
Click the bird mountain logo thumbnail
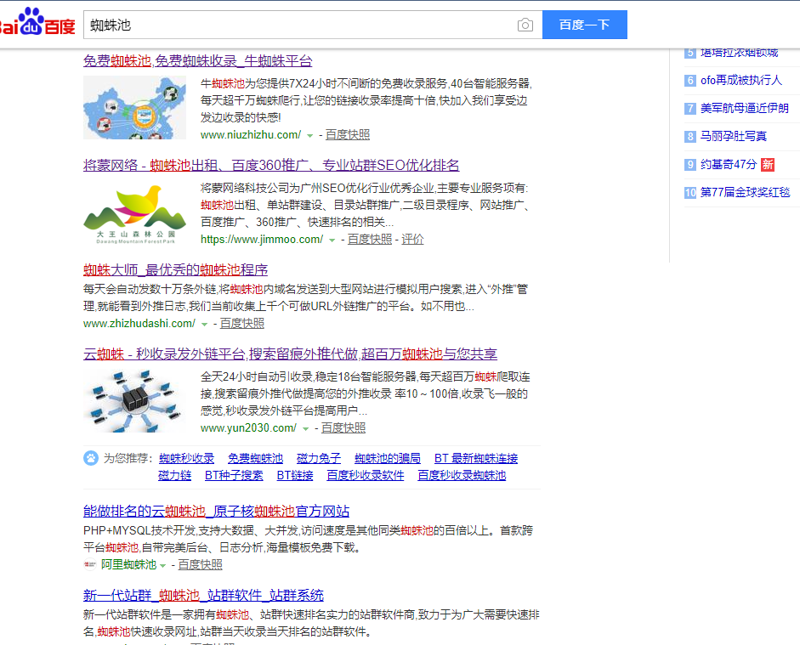tap(135, 213)
